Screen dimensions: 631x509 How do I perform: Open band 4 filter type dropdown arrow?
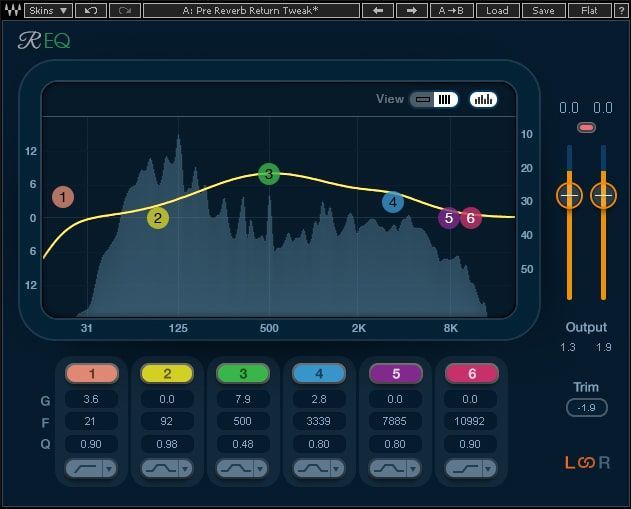pyautogui.click(x=337, y=469)
